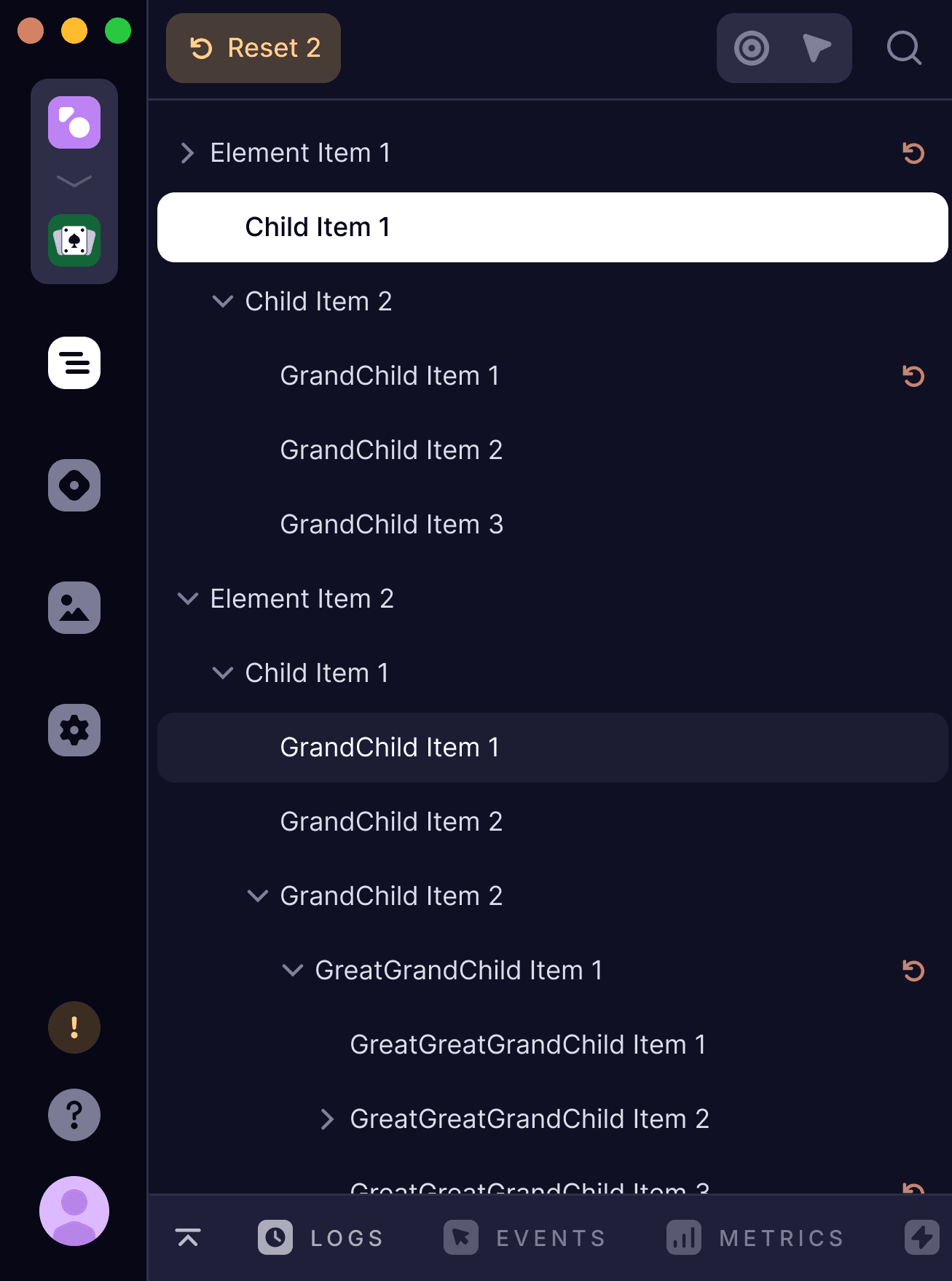The image size is (952, 1281).
Task: Click the search magnifier icon
Action: (x=904, y=48)
